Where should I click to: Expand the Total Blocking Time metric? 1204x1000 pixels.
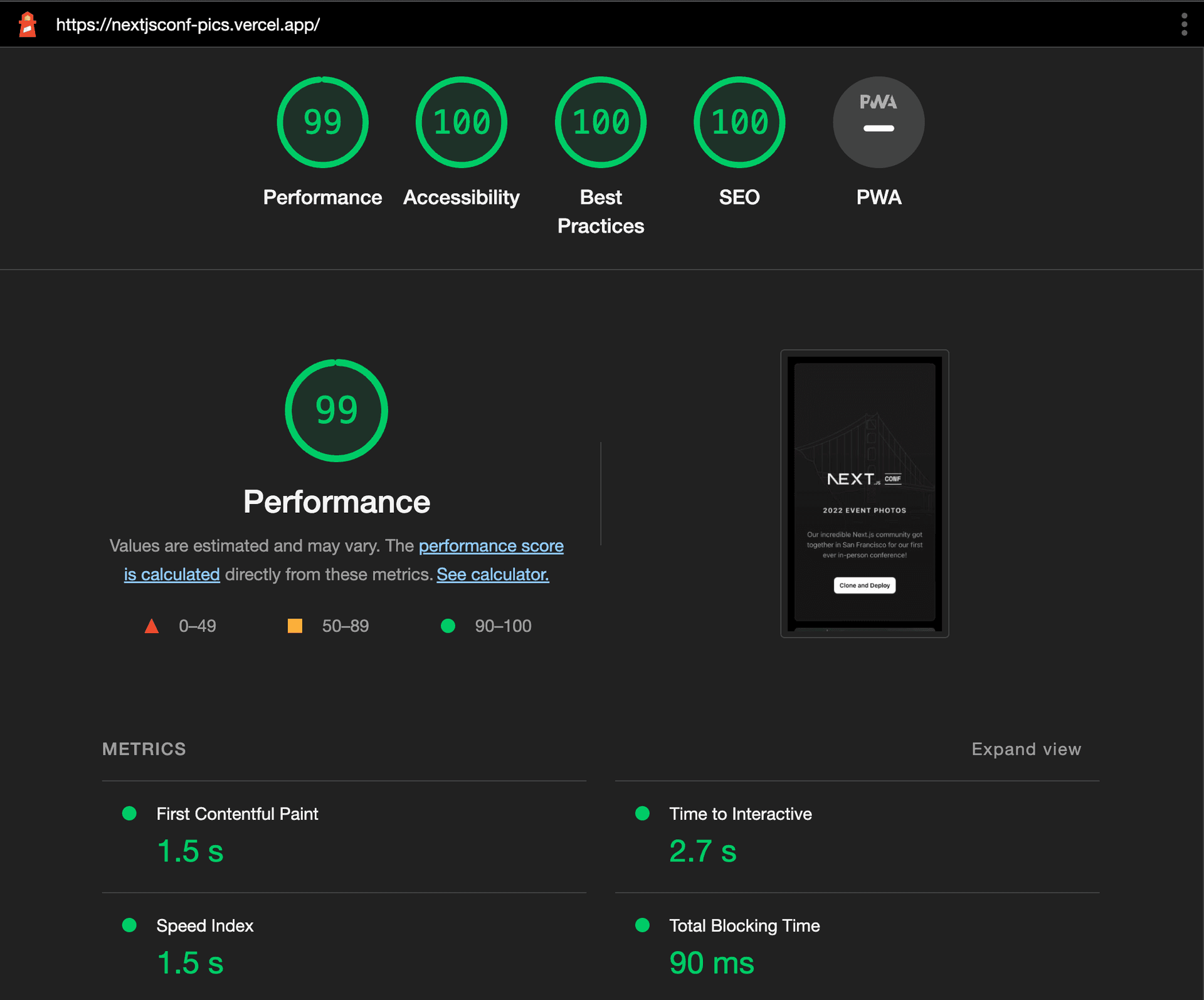744,925
